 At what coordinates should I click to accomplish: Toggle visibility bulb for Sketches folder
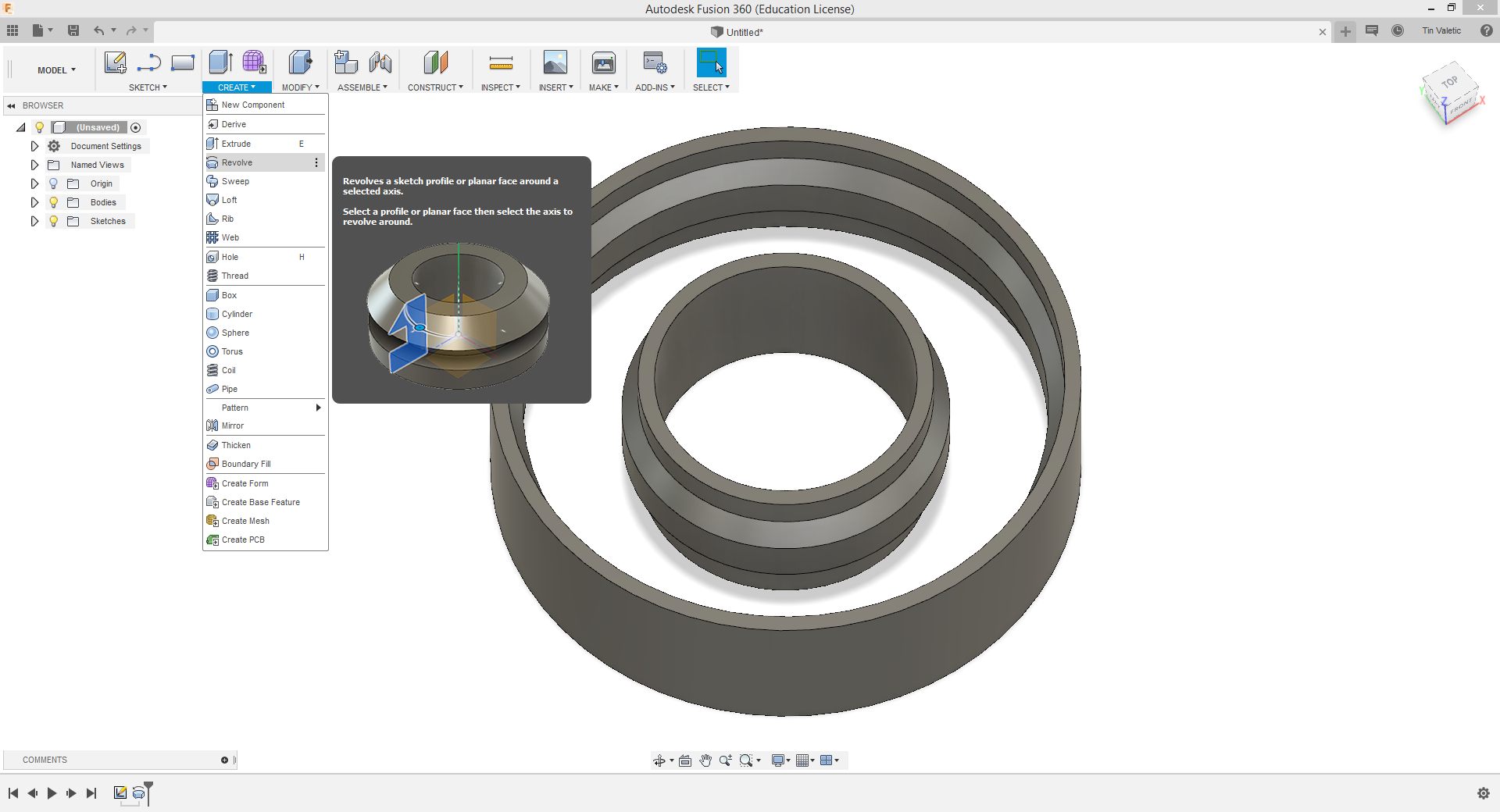coord(53,221)
